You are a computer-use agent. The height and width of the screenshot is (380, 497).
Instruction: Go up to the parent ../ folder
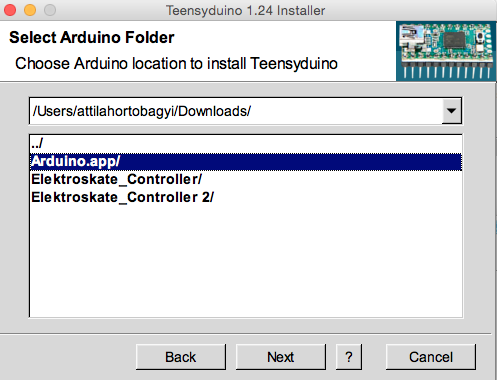pyautogui.click(x=246, y=144)
